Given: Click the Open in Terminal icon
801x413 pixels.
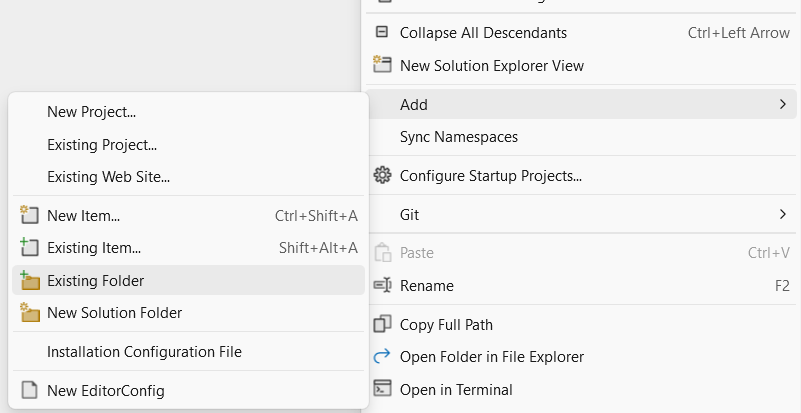Looking at the screenshot, I should pos(381,389).
